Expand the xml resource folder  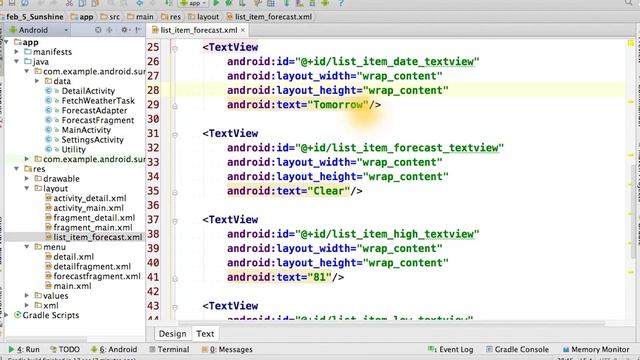[27, 305]
